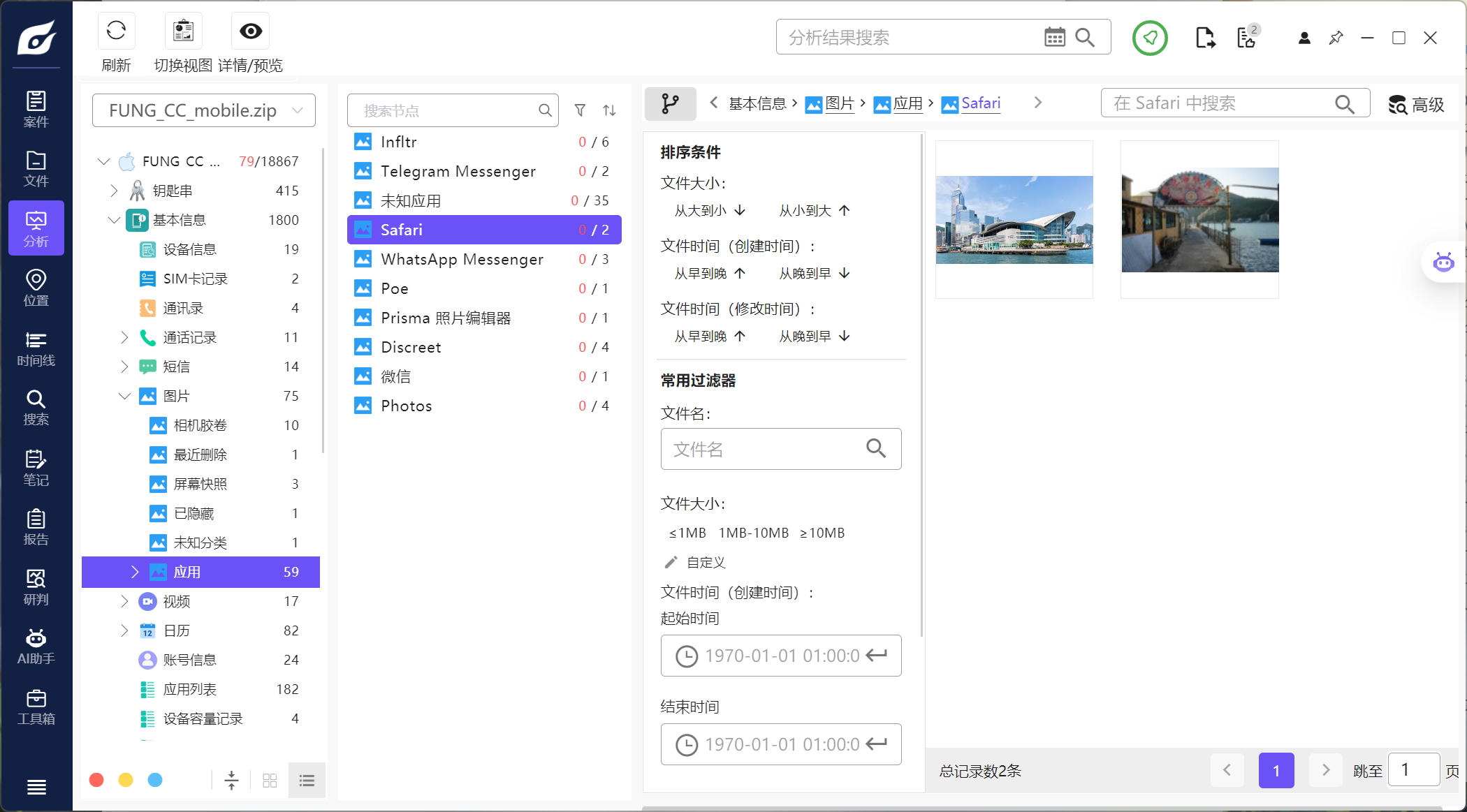Click the branch tree icon before breadcrumb
Viewport: 1467px width, 812px height.
(670, 103)
